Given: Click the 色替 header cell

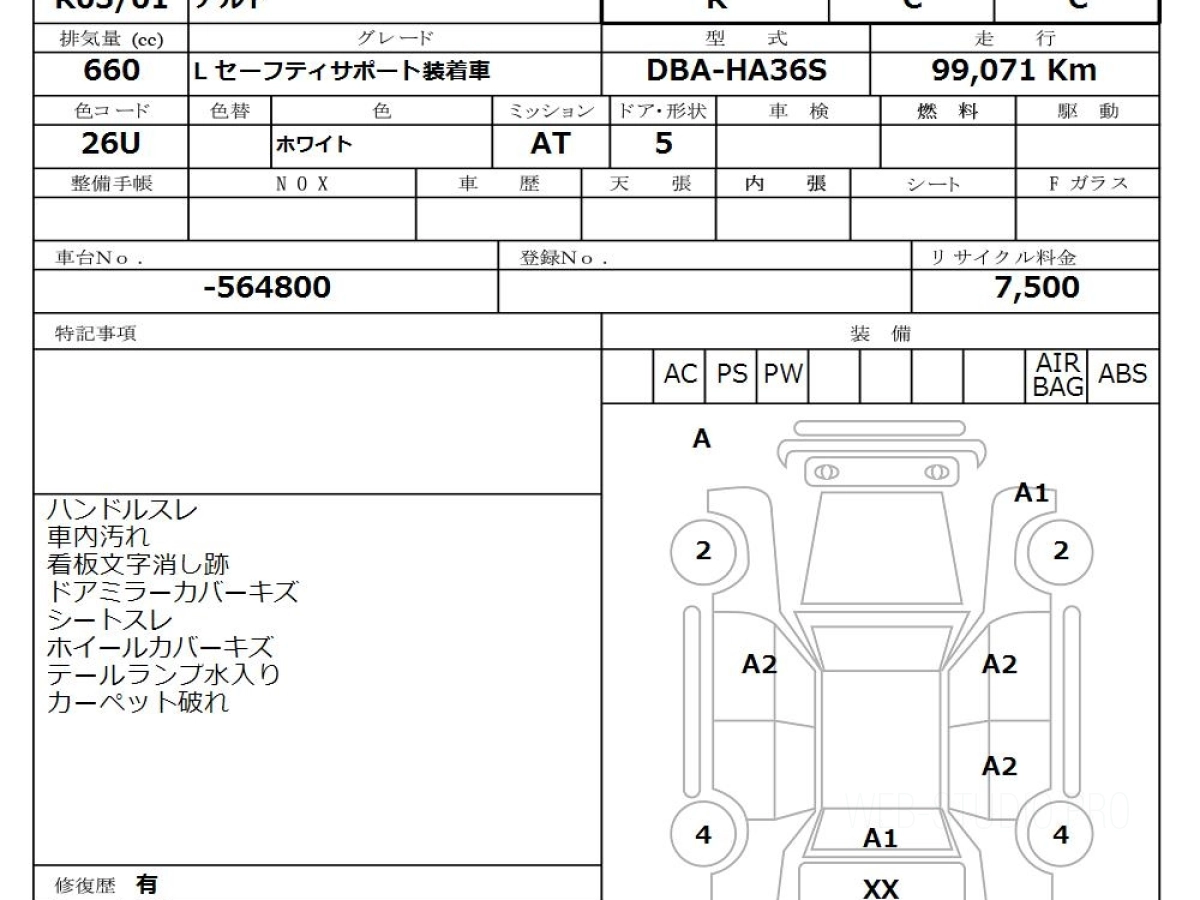Looking at the screenshot, I should (x=229, y=112).
